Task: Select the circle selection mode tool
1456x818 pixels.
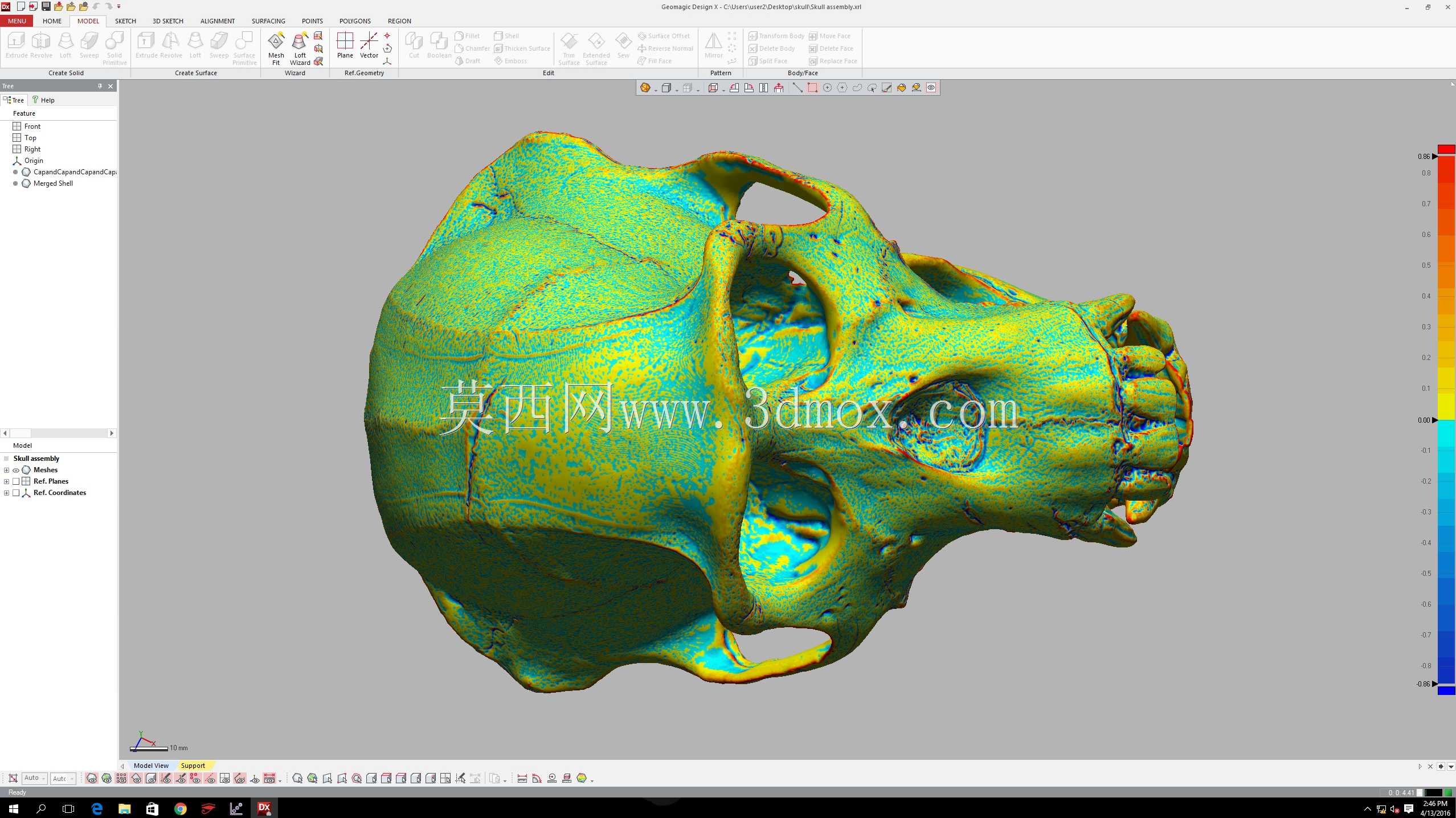Action: tap(827, 88)
